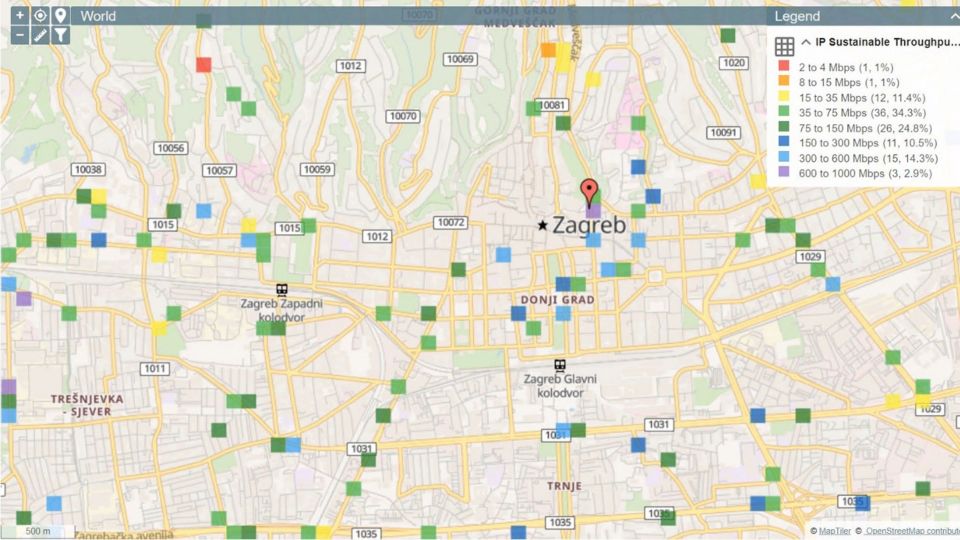960x540 pixels.
Task: Click the Zagreb city label
Action: [589, 225]
